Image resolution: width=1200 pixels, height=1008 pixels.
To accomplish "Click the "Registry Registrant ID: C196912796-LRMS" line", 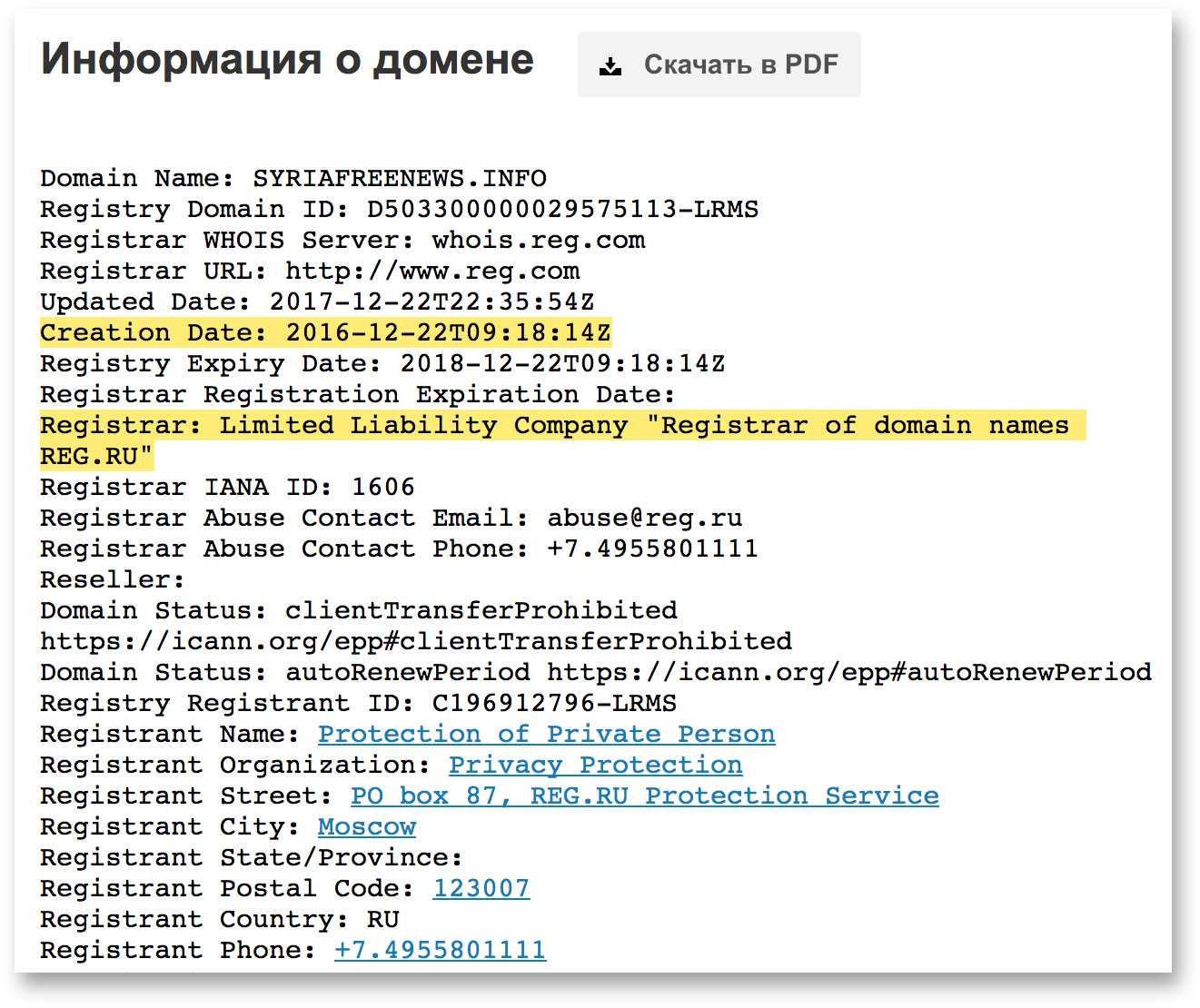I will [x=359, y=703].
